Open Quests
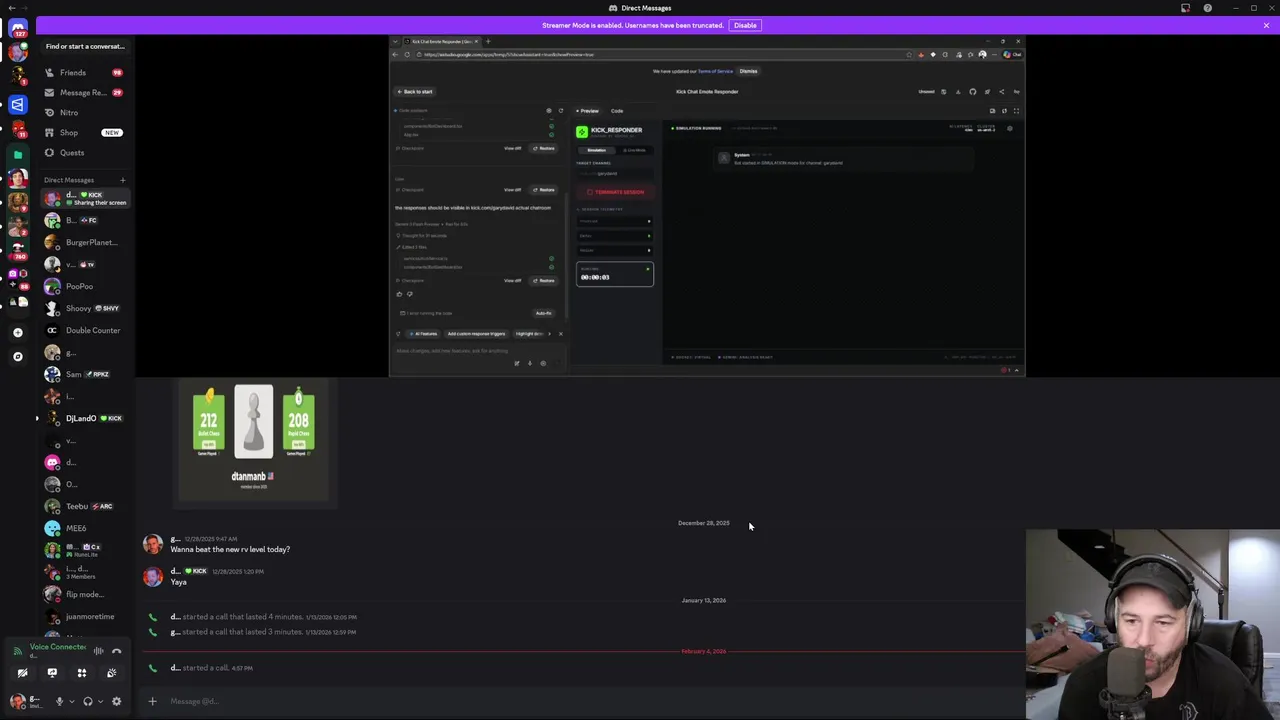Viewport: 1280px width, 720px height. [x=84, y=152]
